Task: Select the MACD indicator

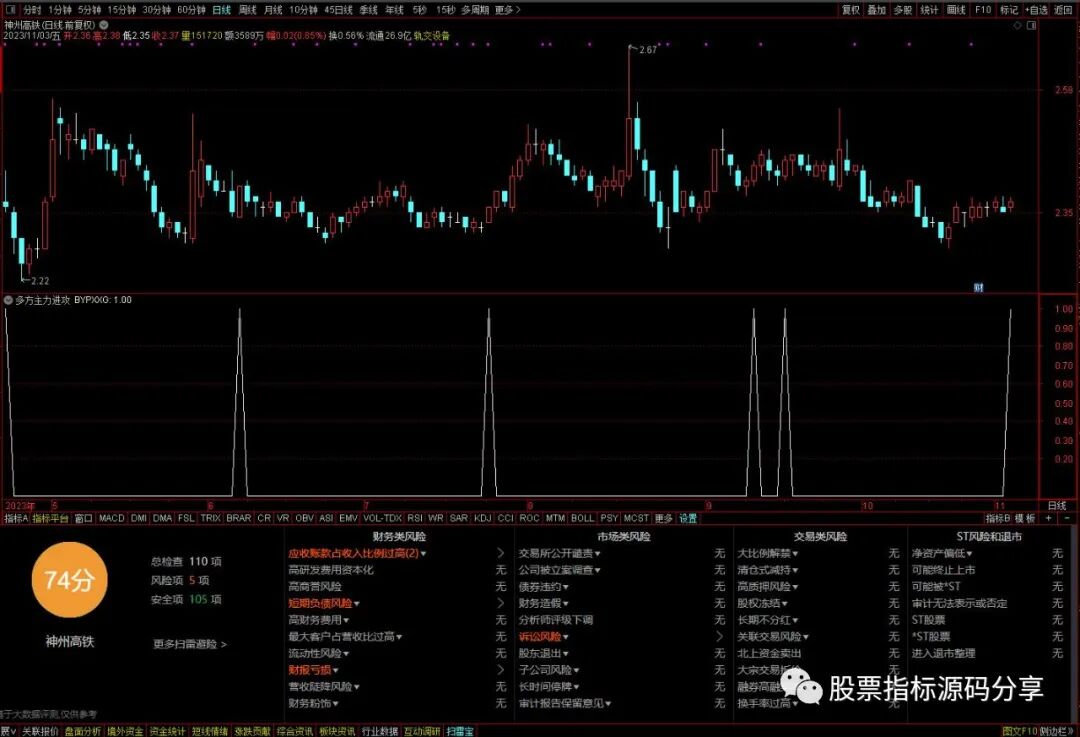Action: (112, 518)
